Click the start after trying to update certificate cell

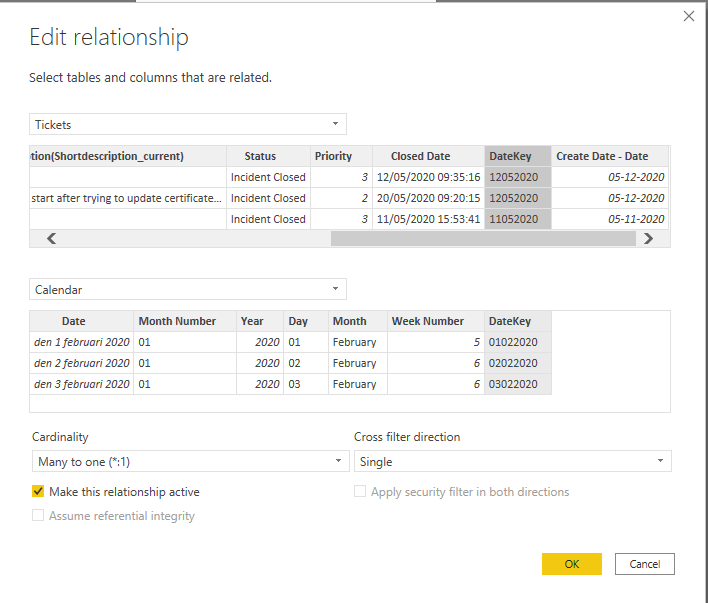pos(128,198)
